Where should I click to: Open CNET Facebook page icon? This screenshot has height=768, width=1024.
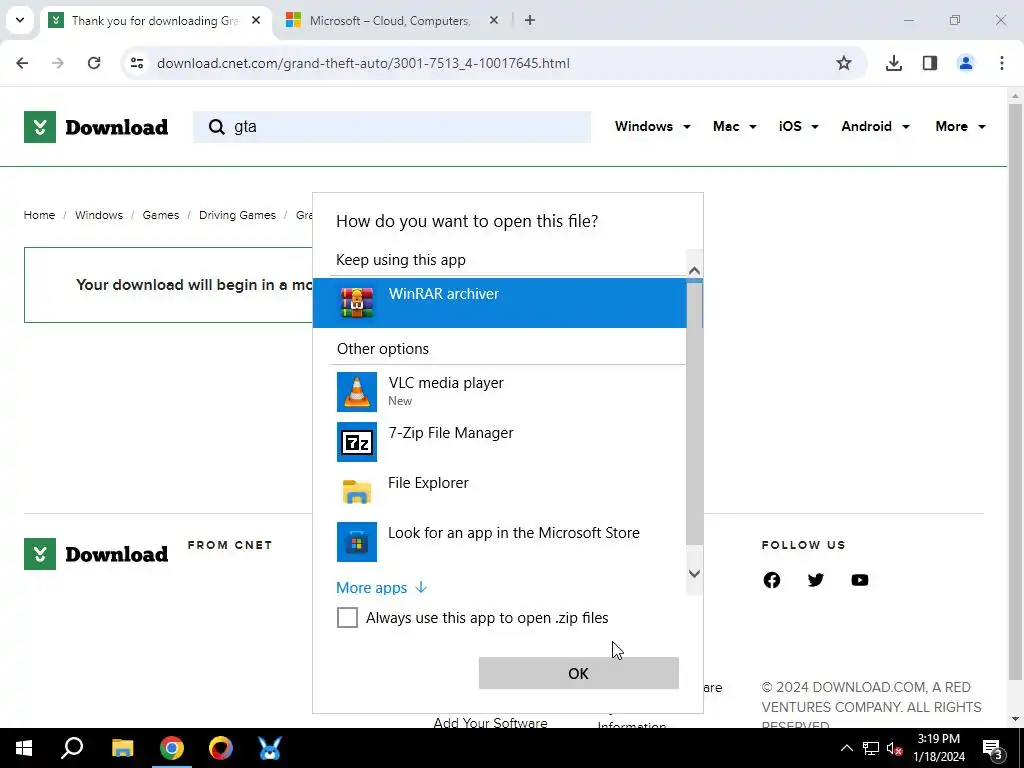point(772,580)
